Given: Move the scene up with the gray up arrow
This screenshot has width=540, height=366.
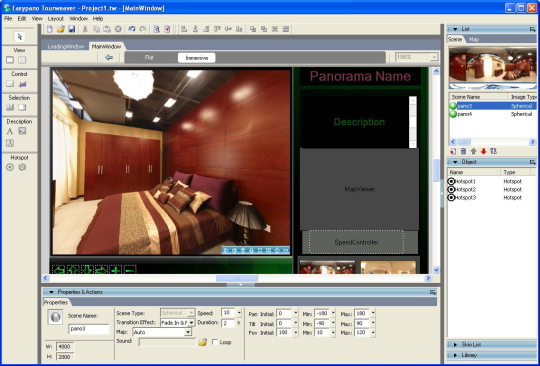Looking at the screenshot, I should click(x=474, y=151).
